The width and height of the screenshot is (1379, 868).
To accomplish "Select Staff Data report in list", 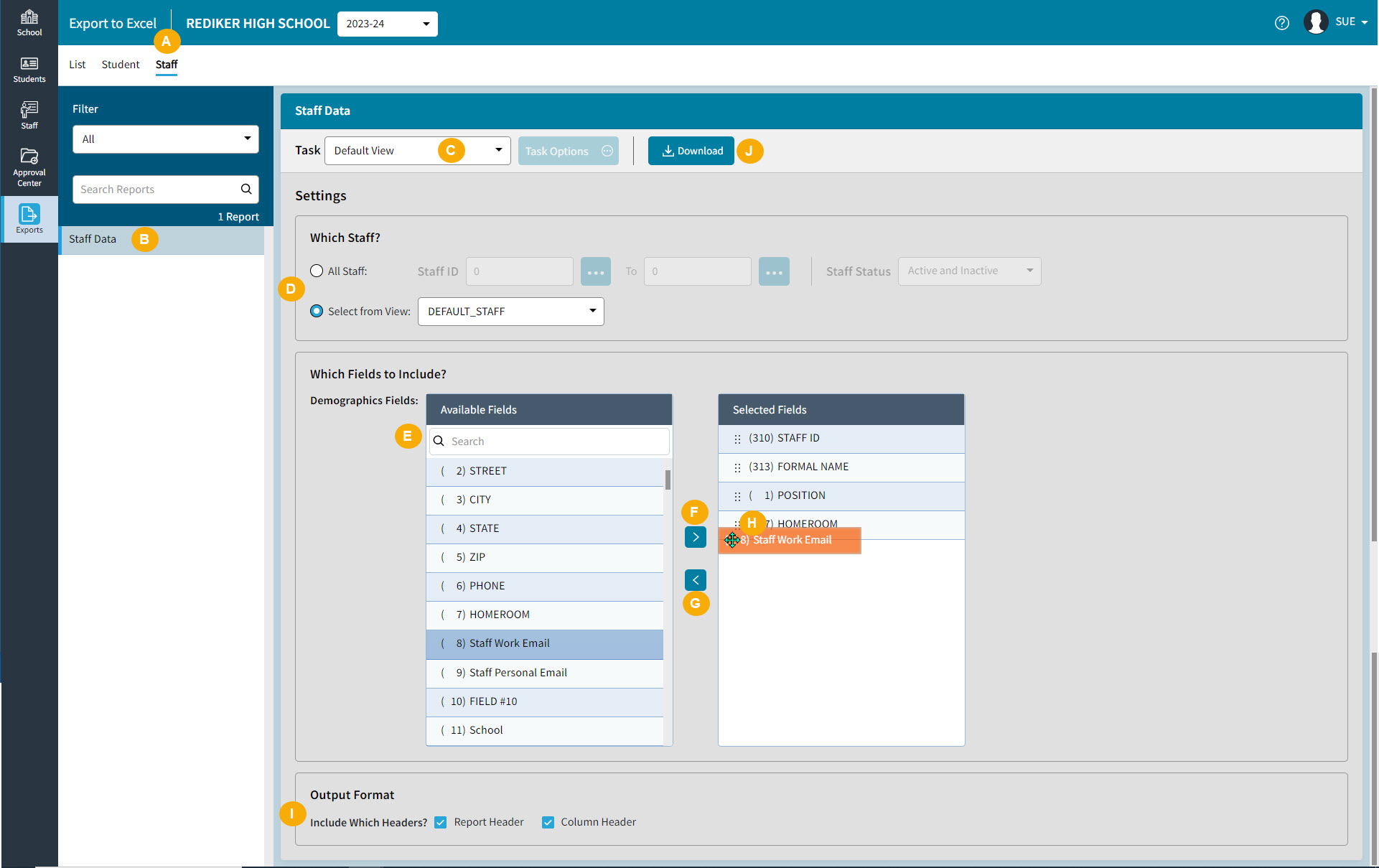I will tap(93, 239).
